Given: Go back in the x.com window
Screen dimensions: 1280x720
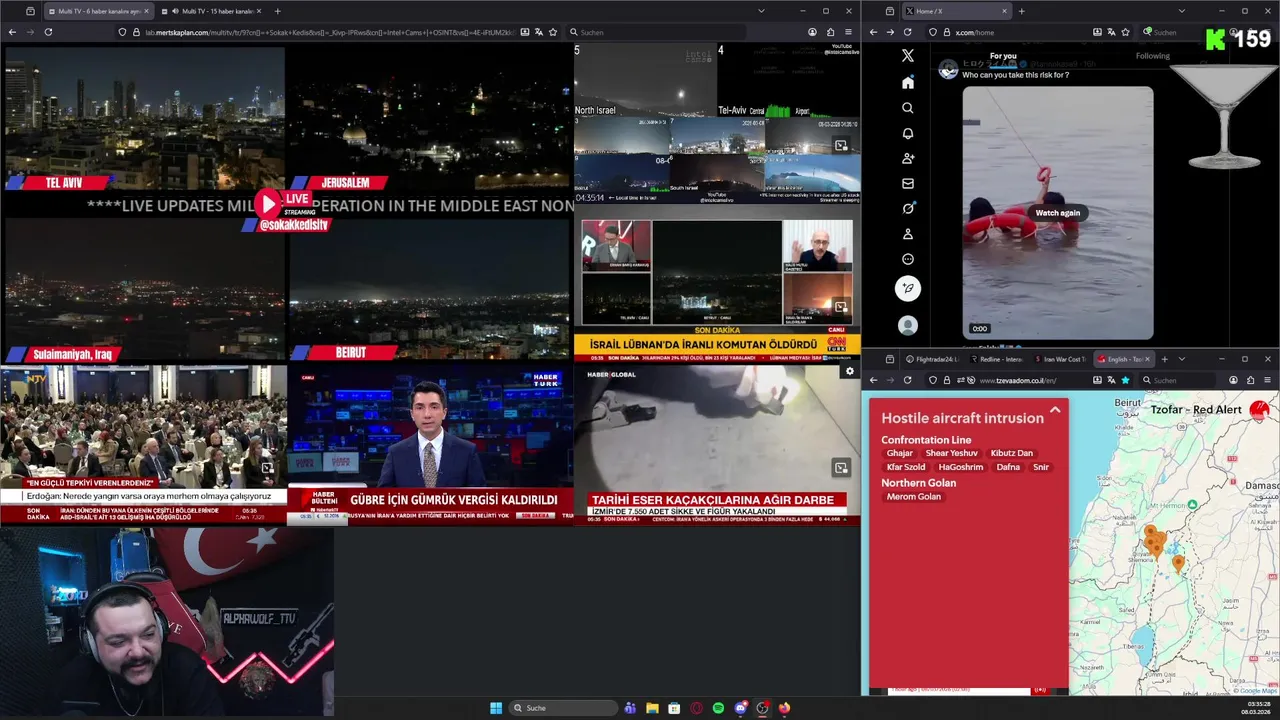Looking at the screenshot, I should pos(873,32).
